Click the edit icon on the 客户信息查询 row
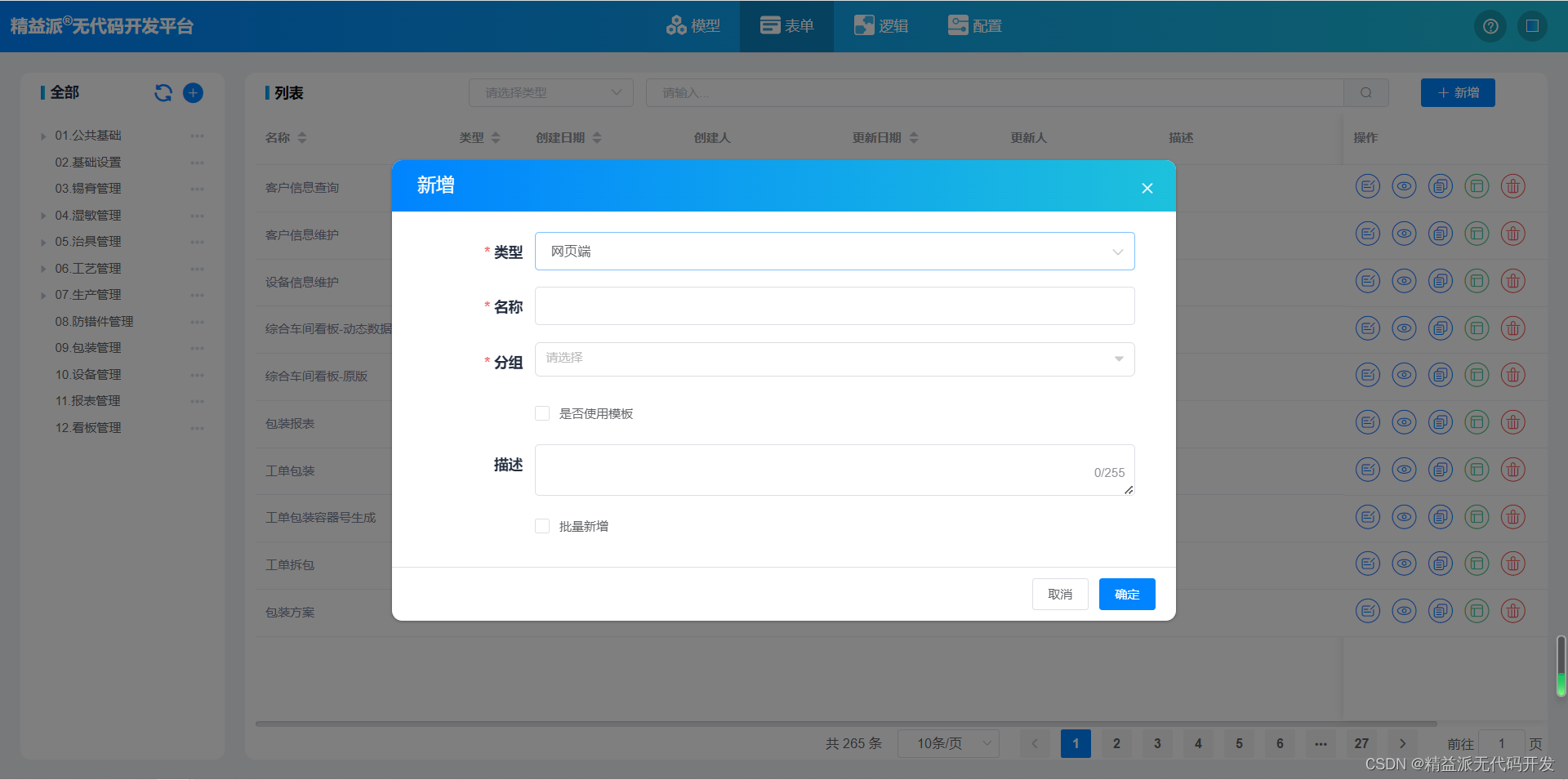 pos(1368,186)
